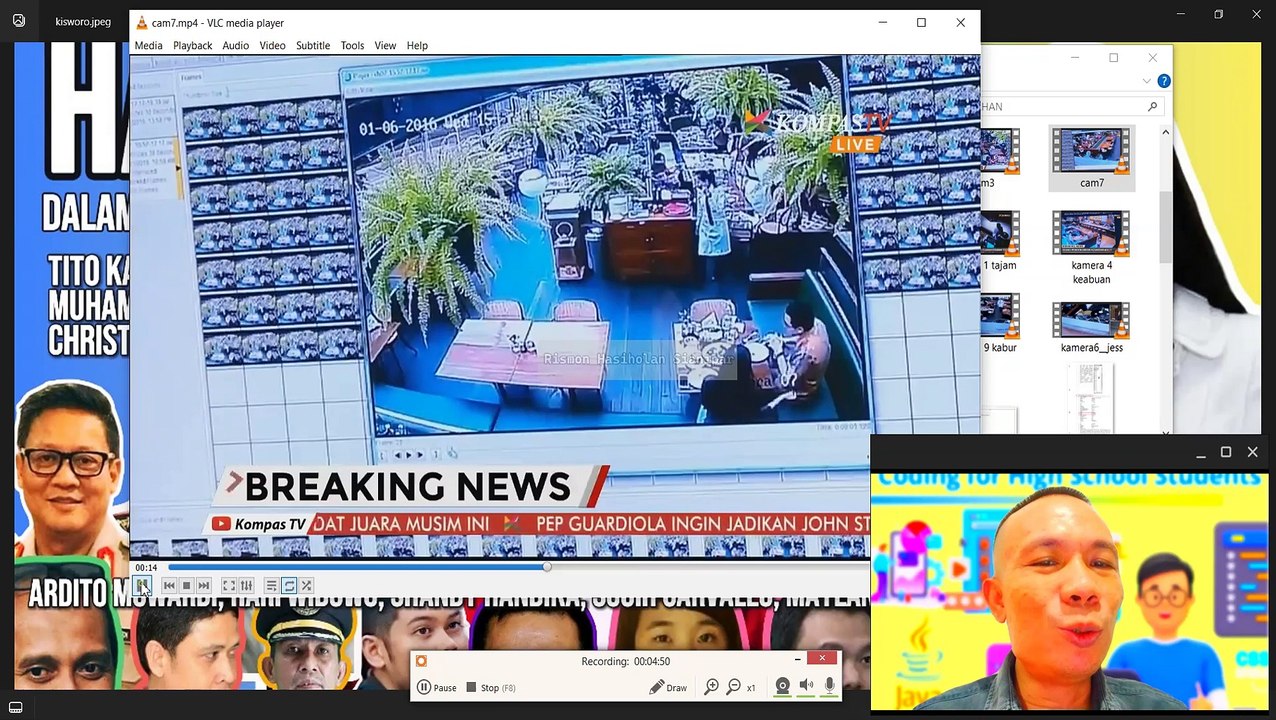Open the Help menu in VLC
Viewport: 1276px width, 720px height.
click(x=417, y=45)
